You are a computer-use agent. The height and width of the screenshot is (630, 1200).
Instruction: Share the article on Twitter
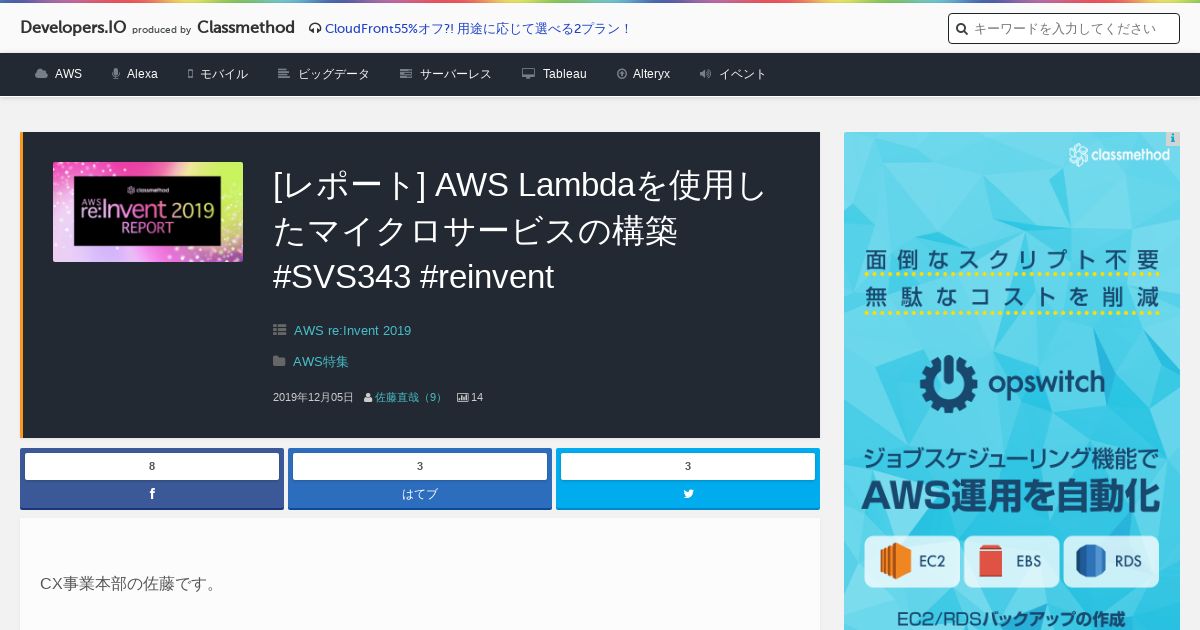point(688,494)
